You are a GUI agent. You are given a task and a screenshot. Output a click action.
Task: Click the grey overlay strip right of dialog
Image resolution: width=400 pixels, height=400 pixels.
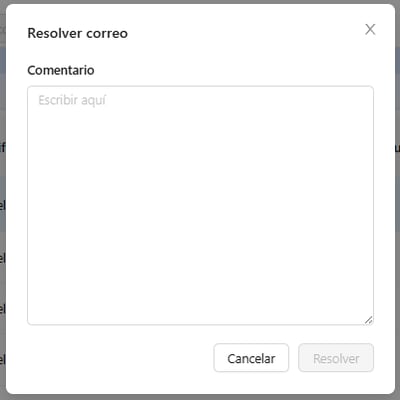[398, 200]
